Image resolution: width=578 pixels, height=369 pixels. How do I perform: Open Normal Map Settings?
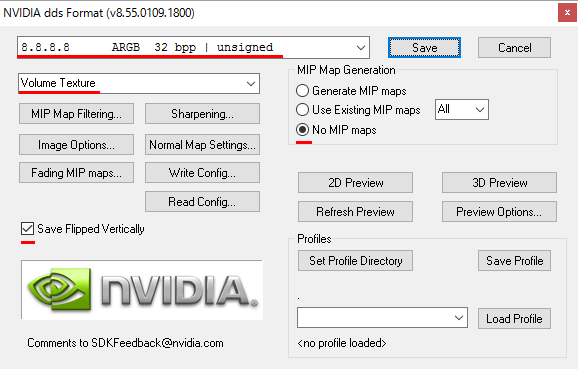point(202,145)
